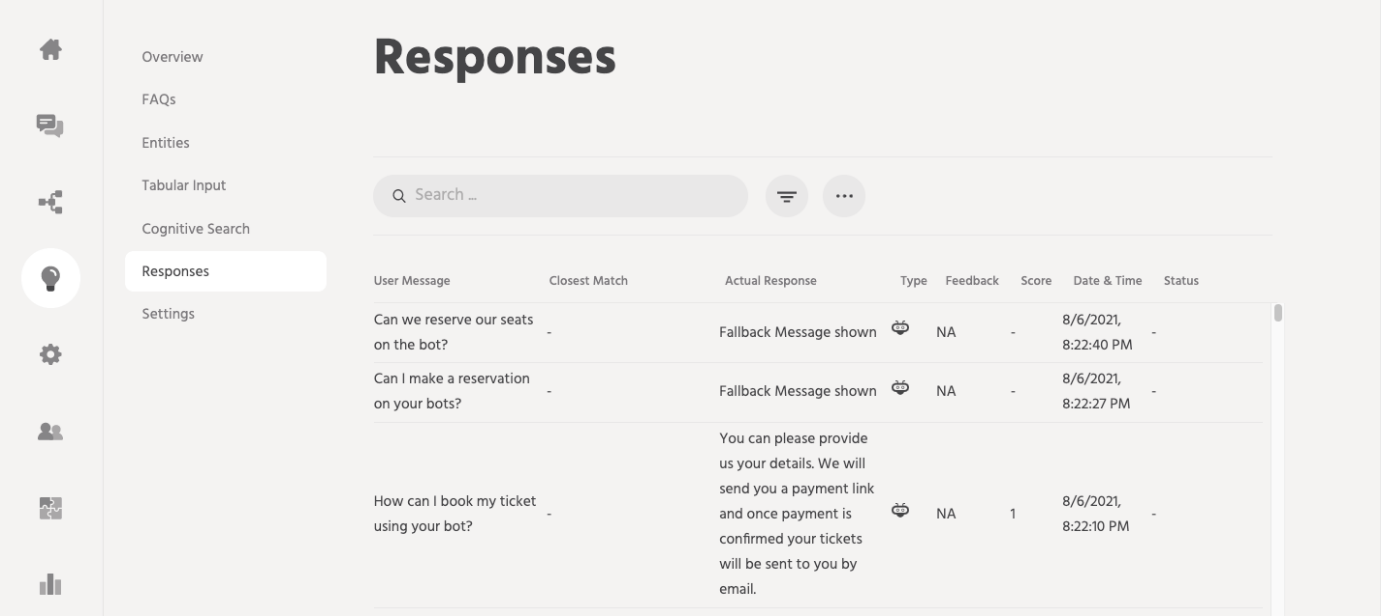
Task: Open the Home icon in left sidebar
Action: pyautogui.click(x=50, y=50)
